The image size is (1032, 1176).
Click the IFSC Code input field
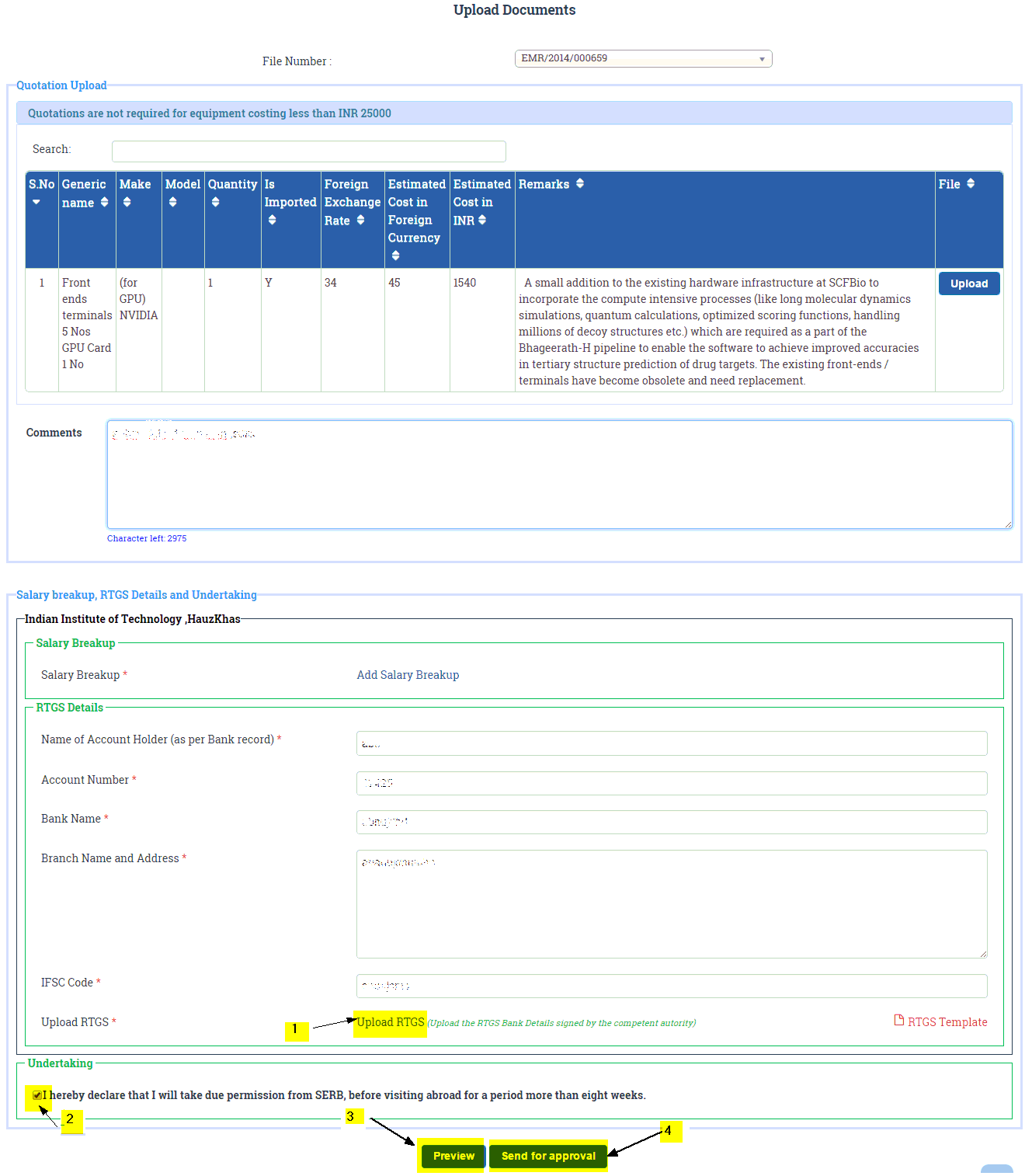[671, 986]
